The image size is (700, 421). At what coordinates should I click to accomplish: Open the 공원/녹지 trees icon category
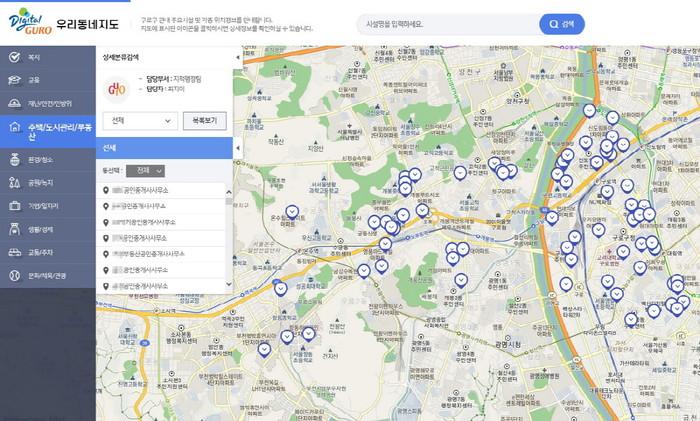(x=47, y=183)
